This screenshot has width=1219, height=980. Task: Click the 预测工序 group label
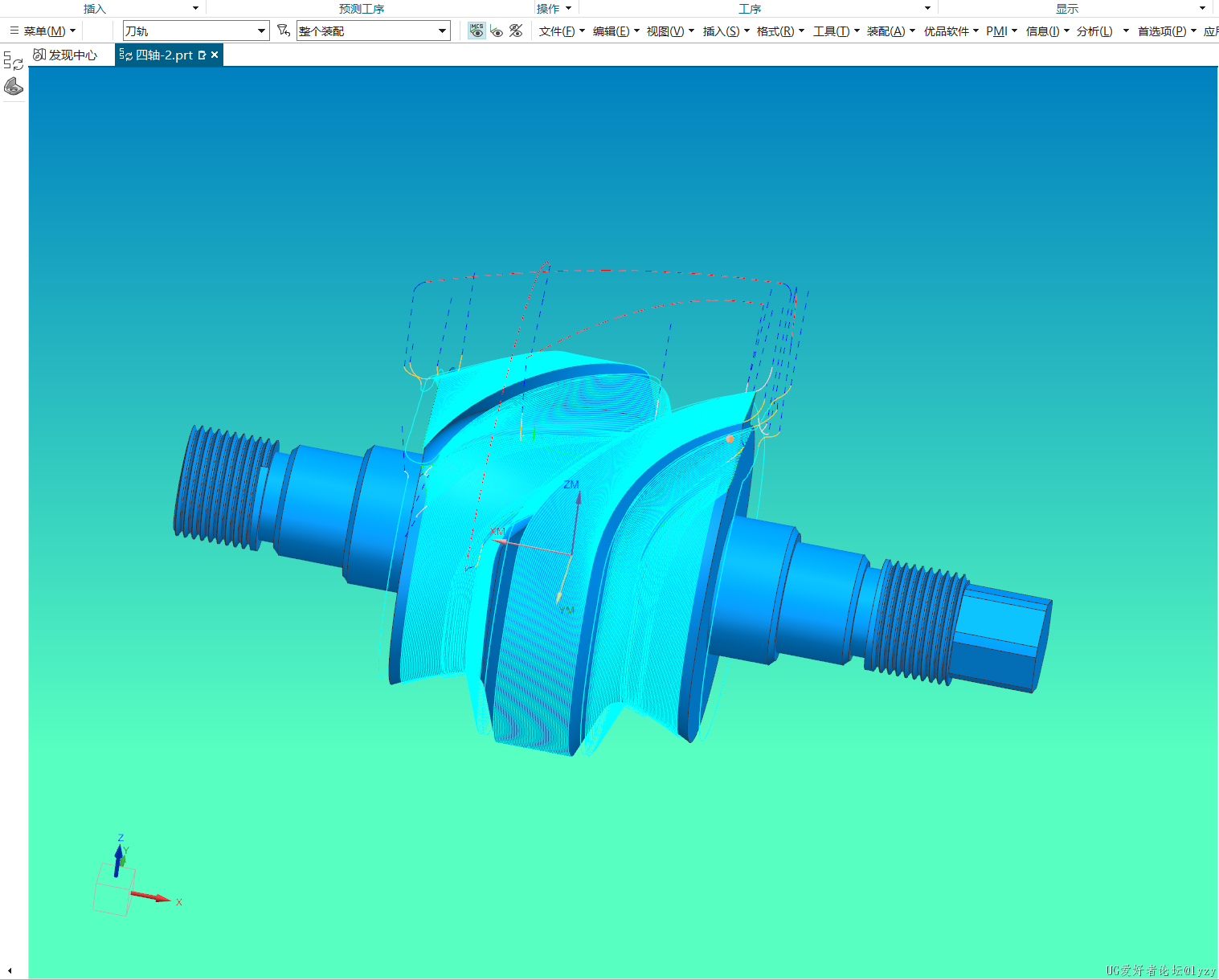click(362, 9)
